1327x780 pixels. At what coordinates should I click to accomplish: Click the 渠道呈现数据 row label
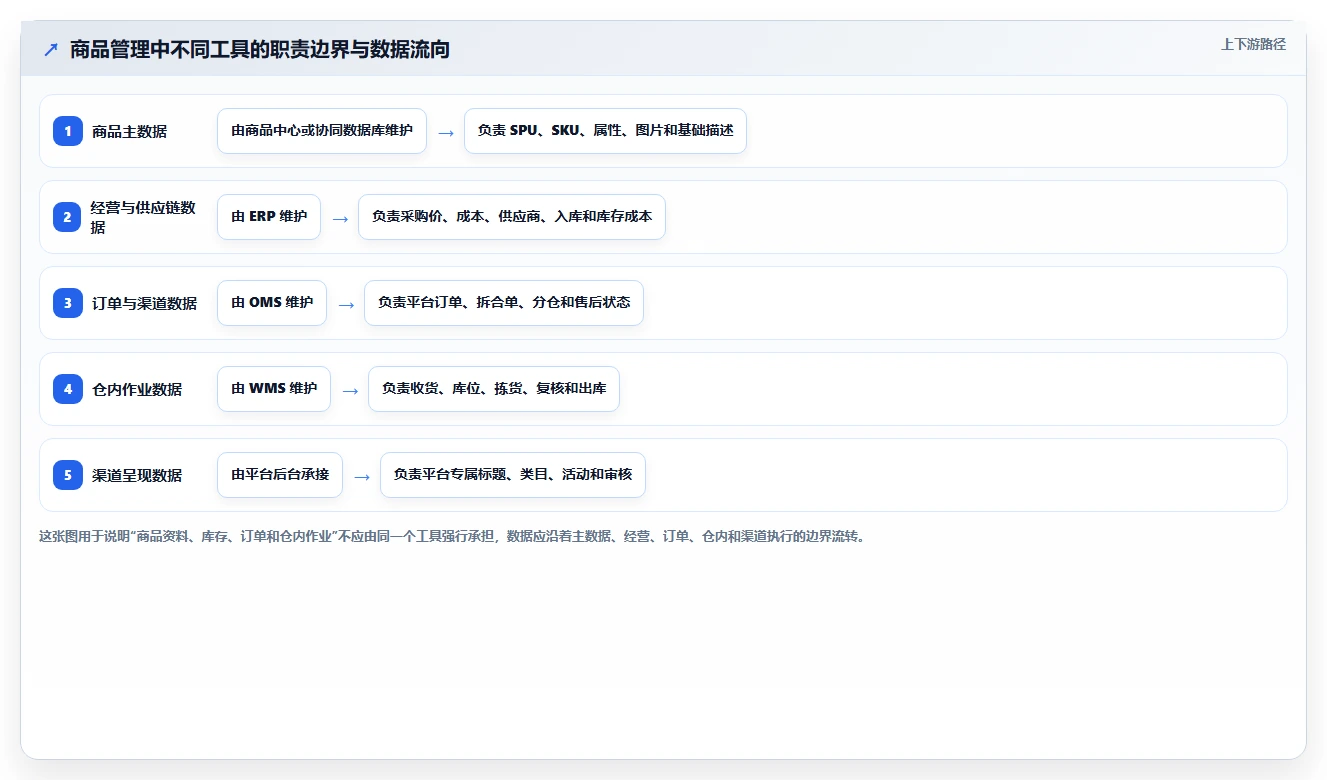coord(137,475)
